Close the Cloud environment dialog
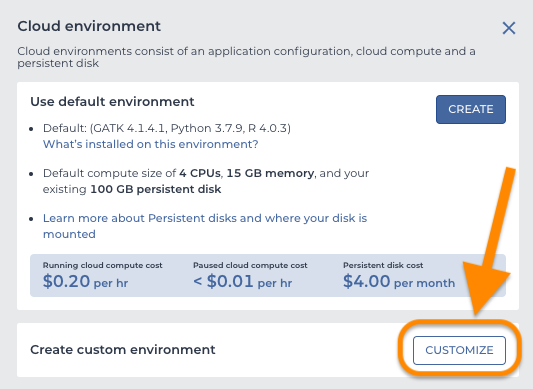533x389 pixels. coord(509,28)
